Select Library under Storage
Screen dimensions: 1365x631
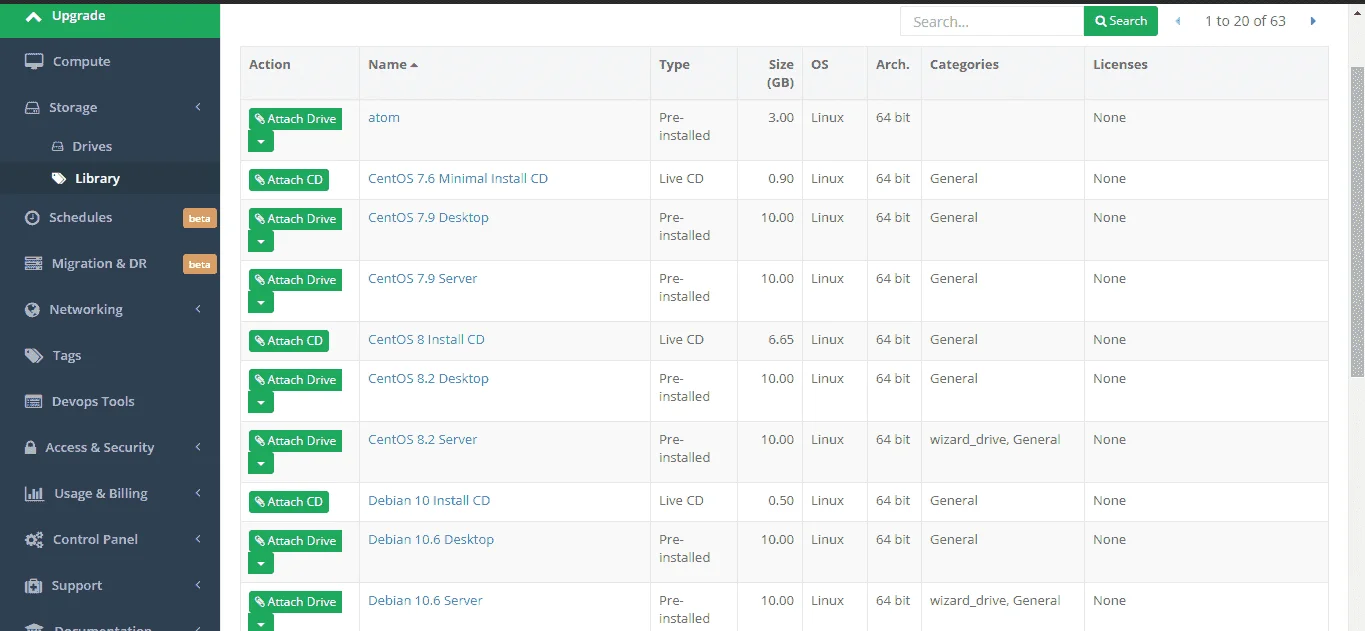point(110,178)
